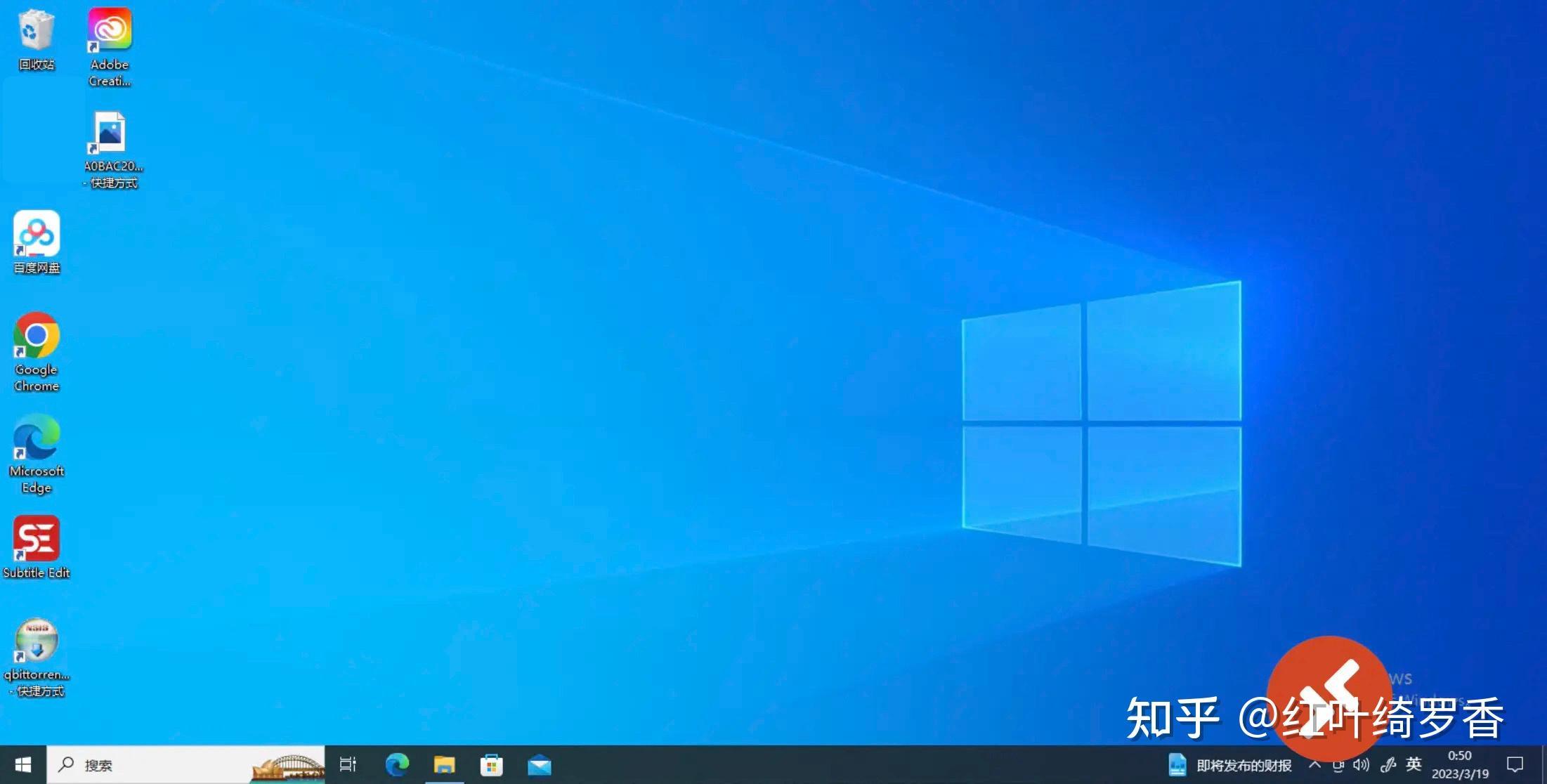Expand hidden system tray icons
Screen dimensions: 1547x784
1314,764
